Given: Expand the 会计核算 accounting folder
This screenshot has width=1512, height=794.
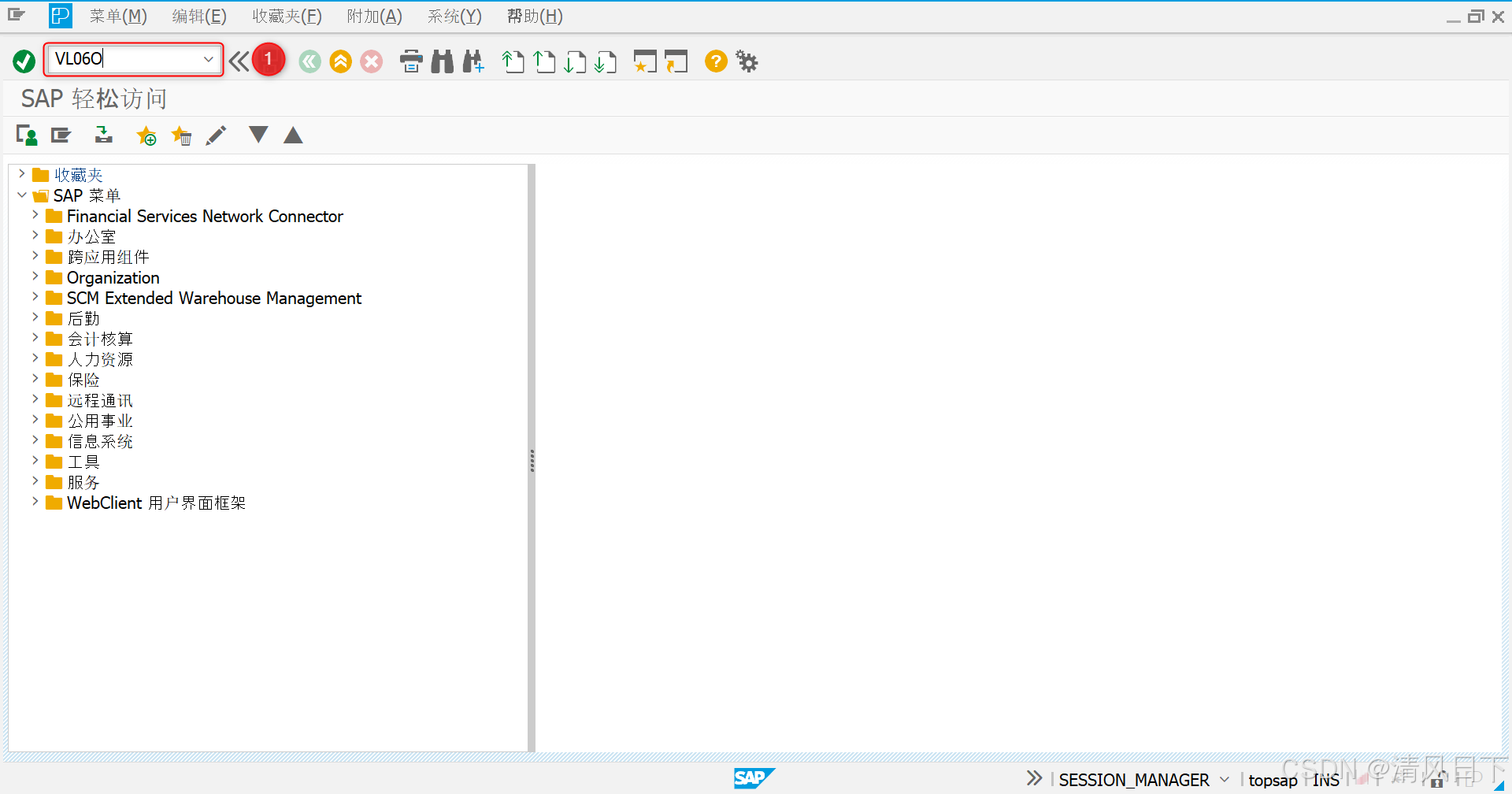Looking at the screenshot, I should pyautogui.click(x=35, y=338).
